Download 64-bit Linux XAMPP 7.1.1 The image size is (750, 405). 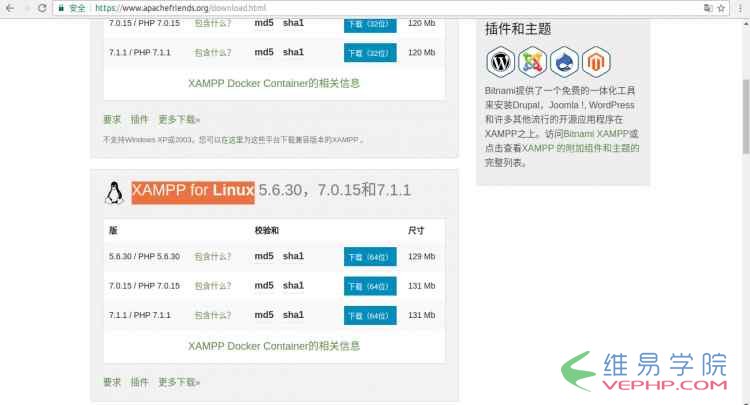point(370,316)
